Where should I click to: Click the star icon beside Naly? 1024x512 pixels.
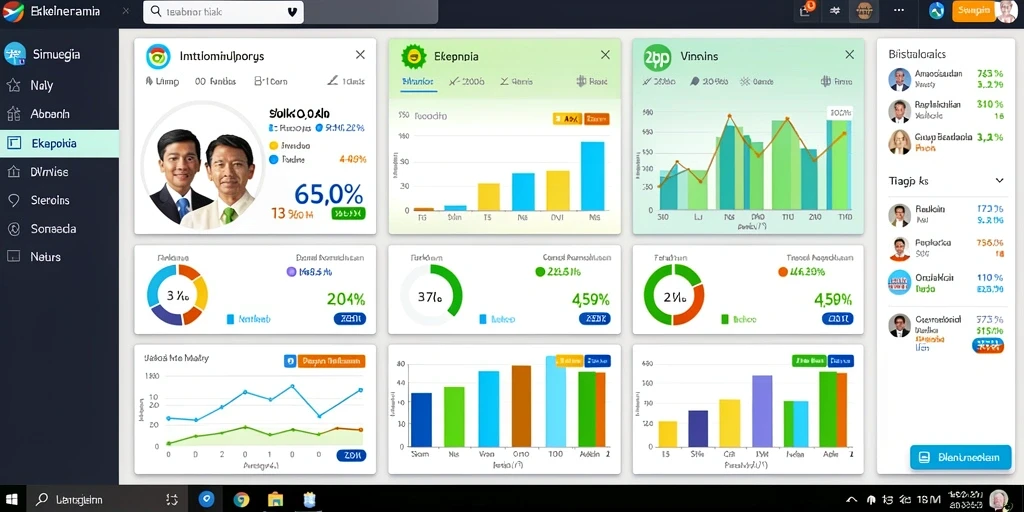[x=14, y=86]
